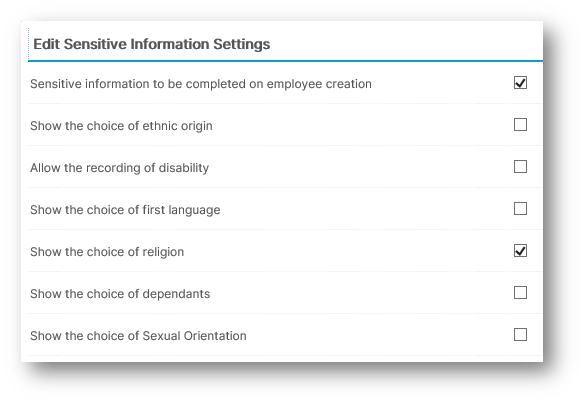Enable the first language choice checkbox
This screenshot has width=585, height=404.
520,209
